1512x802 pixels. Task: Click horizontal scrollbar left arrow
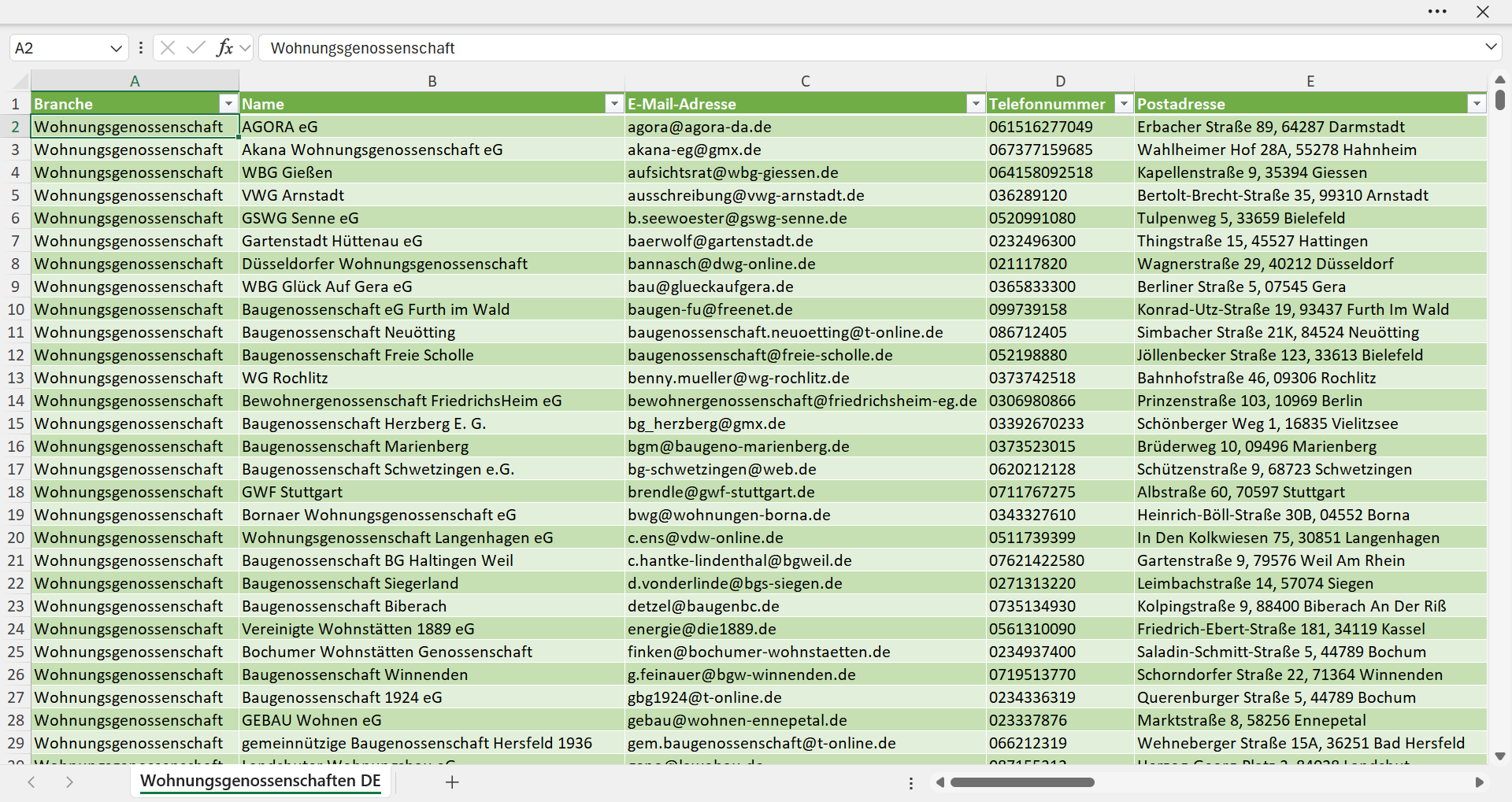tap(939, 782)
